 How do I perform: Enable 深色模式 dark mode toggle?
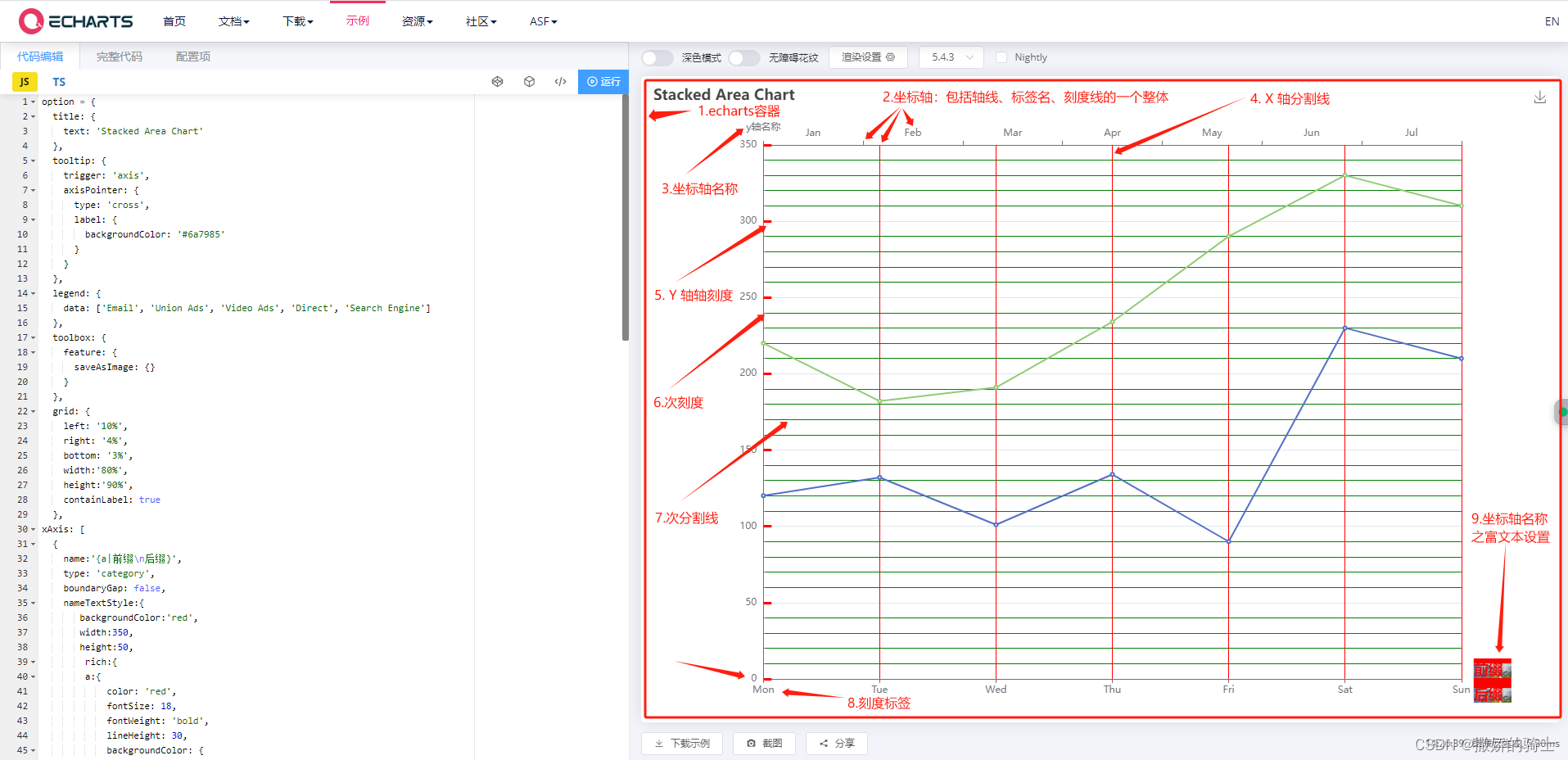pos(656,57)
